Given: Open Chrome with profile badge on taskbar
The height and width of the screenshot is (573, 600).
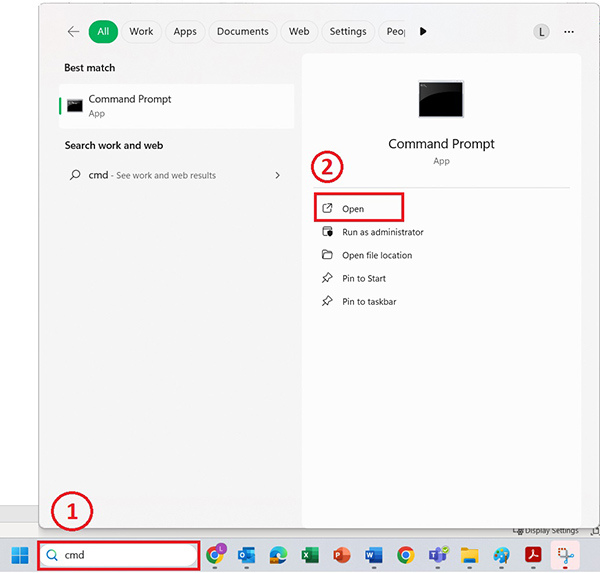Looking at the screenshot, I should [x=215, y=554].
